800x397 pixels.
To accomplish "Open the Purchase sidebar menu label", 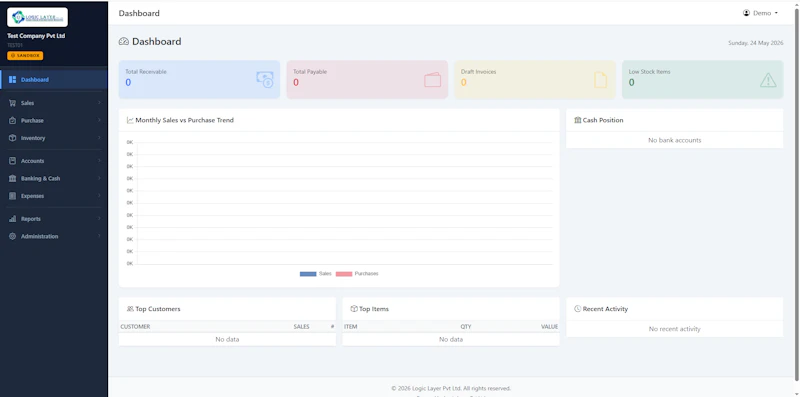I will point(32,120).
